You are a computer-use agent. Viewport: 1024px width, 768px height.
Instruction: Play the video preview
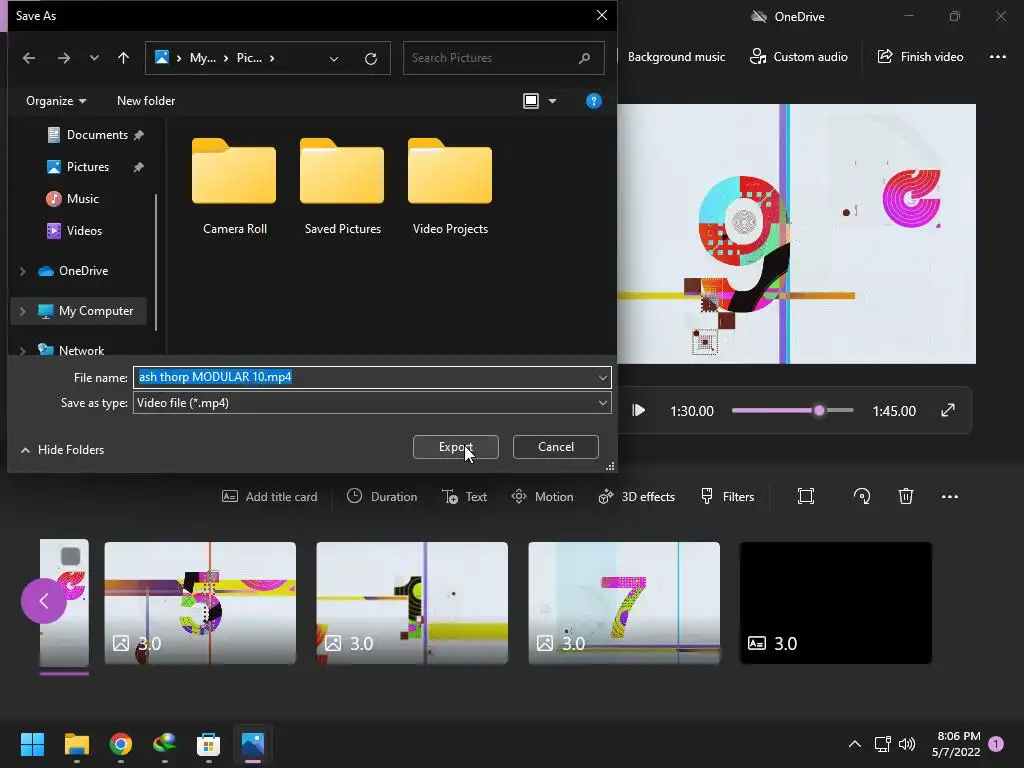(x=639, y=410)
